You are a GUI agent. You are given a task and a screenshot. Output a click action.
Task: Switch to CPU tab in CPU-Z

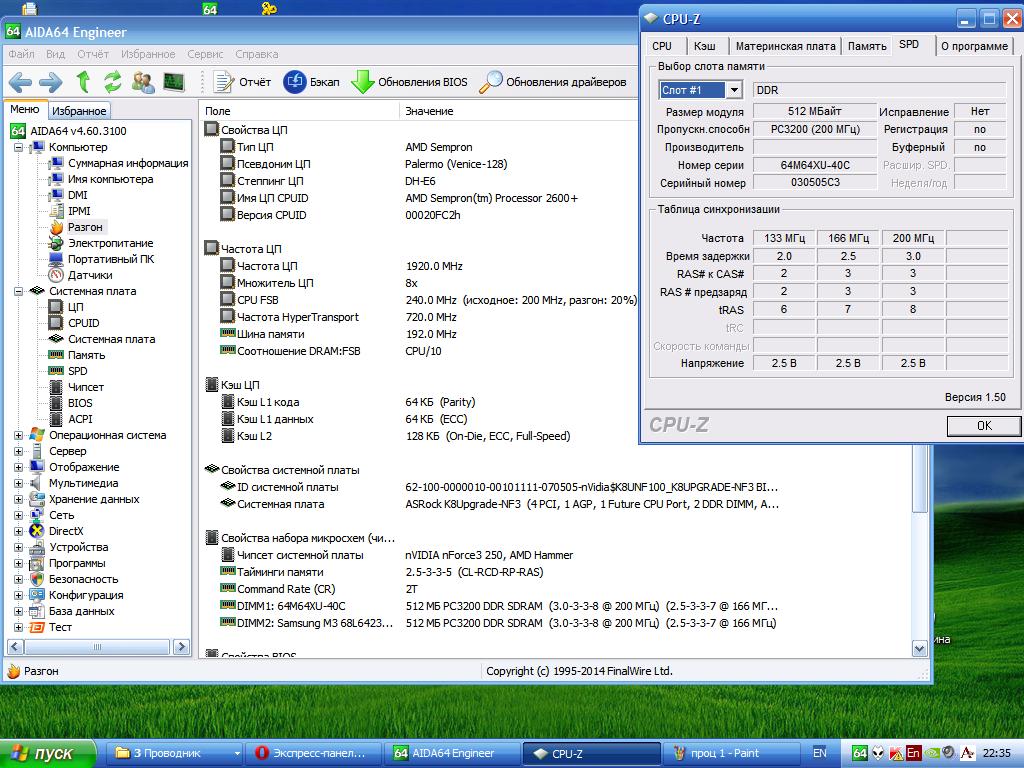[x=662, y=46]
